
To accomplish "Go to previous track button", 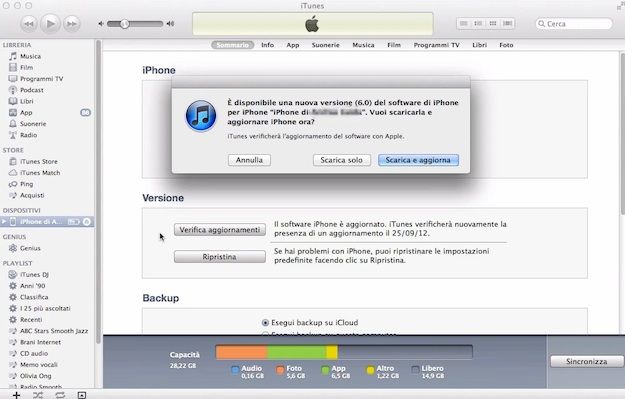I will click(x=29, y=24).
